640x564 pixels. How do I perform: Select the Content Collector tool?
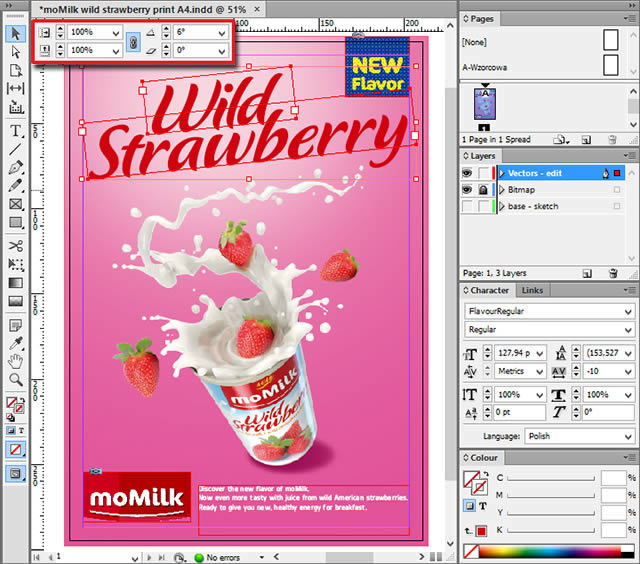tap(16, 107)
